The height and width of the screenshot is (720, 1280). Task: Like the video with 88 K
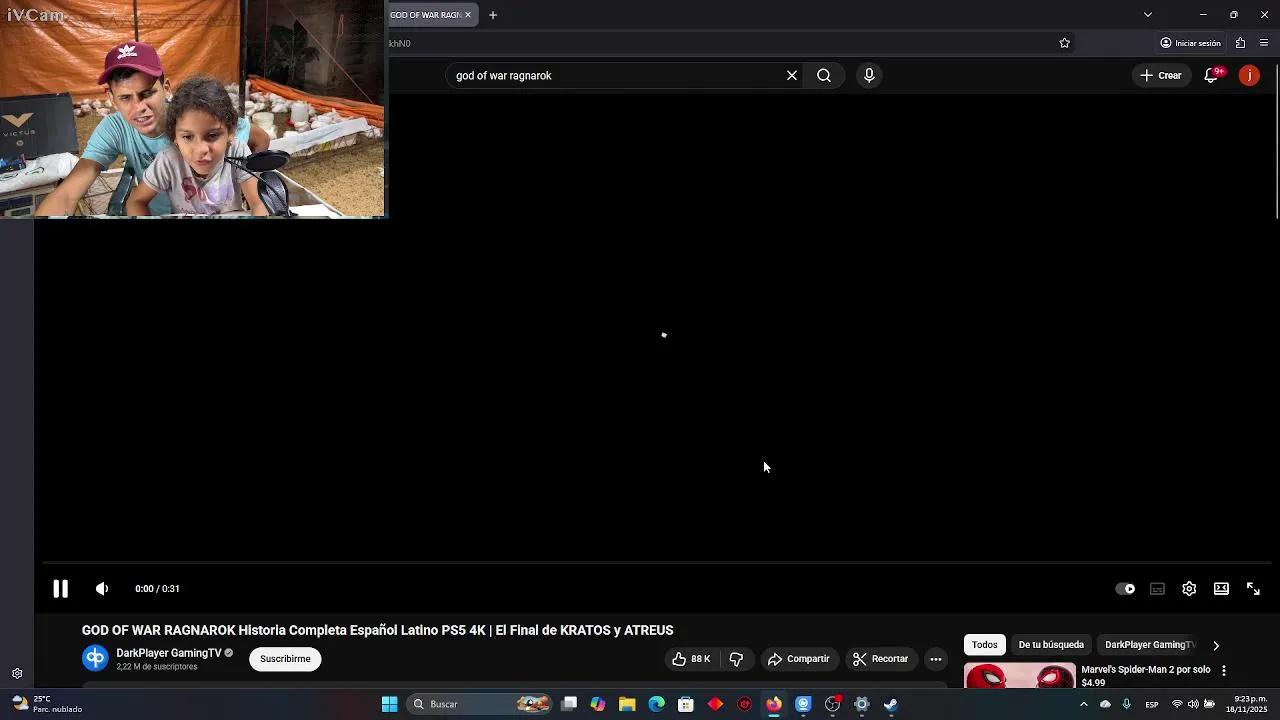point(691,659)
